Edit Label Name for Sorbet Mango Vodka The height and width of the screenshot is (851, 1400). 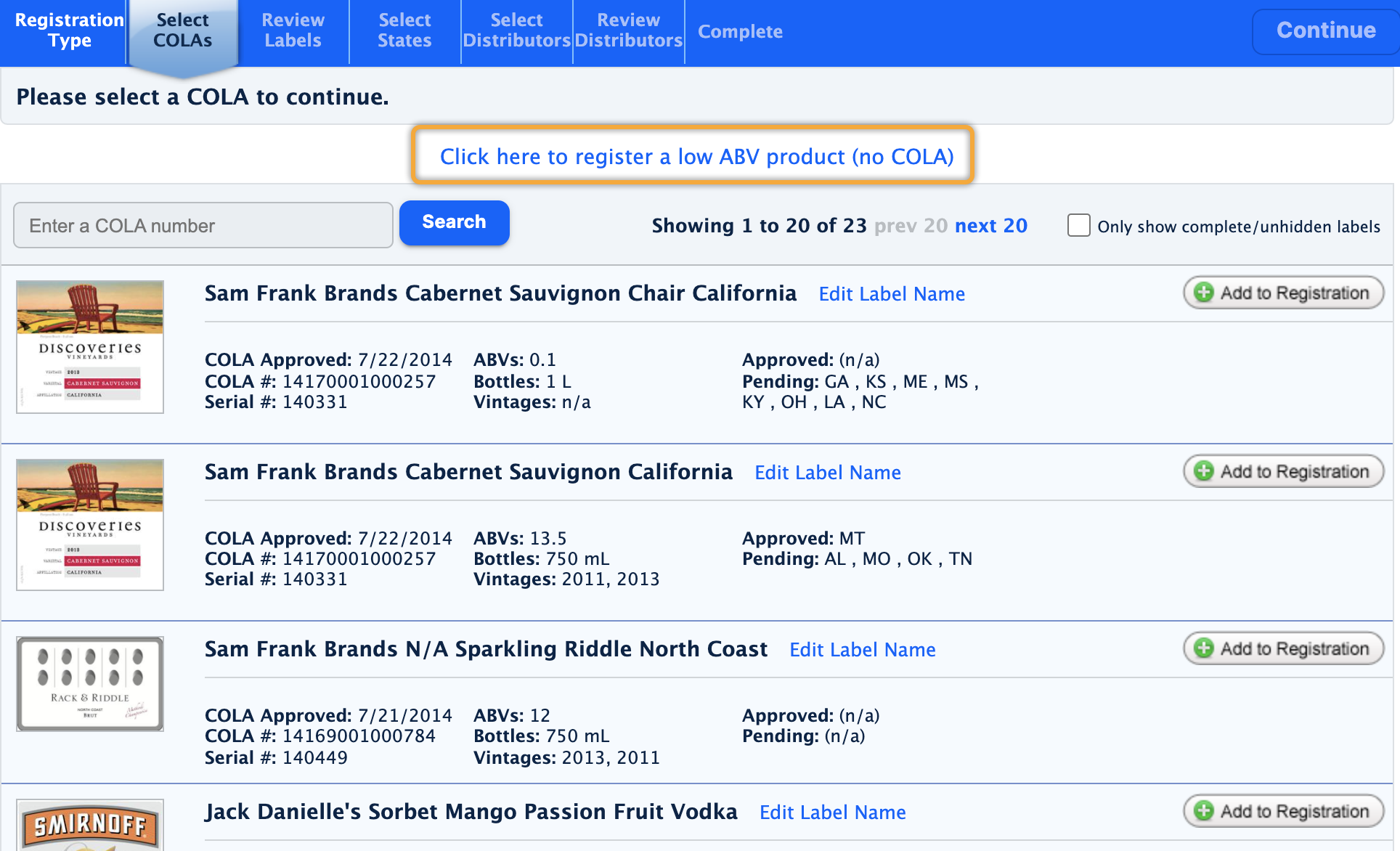(x=832, y=813)
